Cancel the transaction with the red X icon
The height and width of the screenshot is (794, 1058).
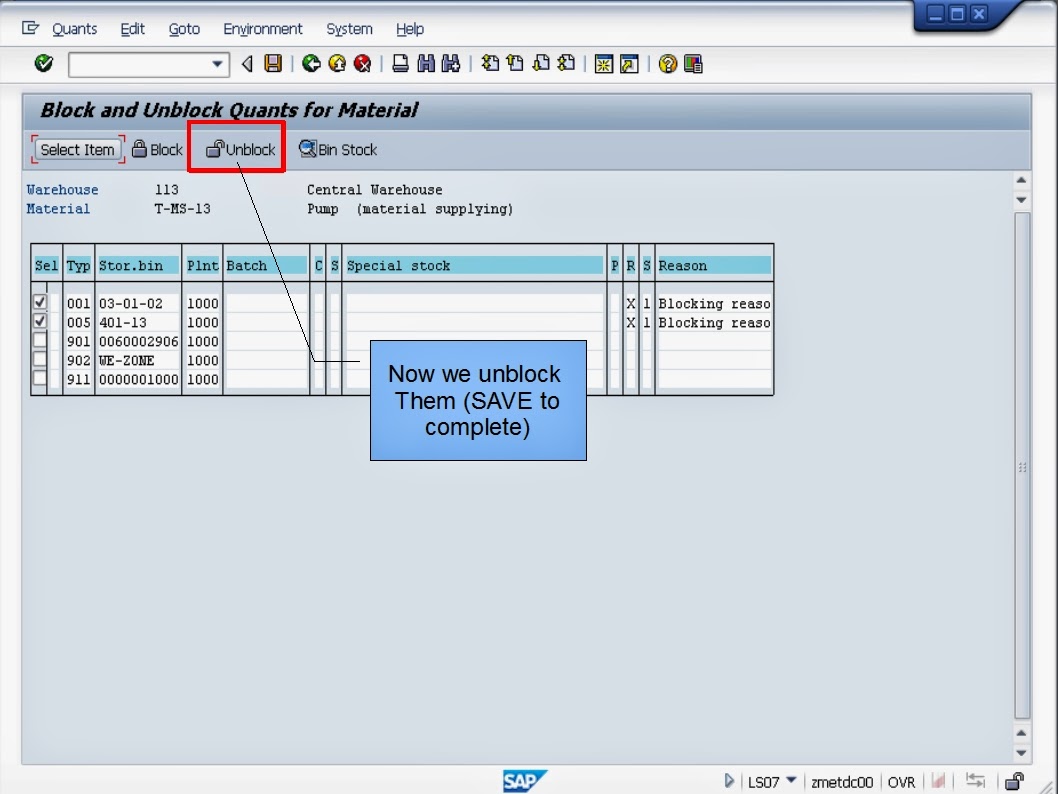click(362, 63)
